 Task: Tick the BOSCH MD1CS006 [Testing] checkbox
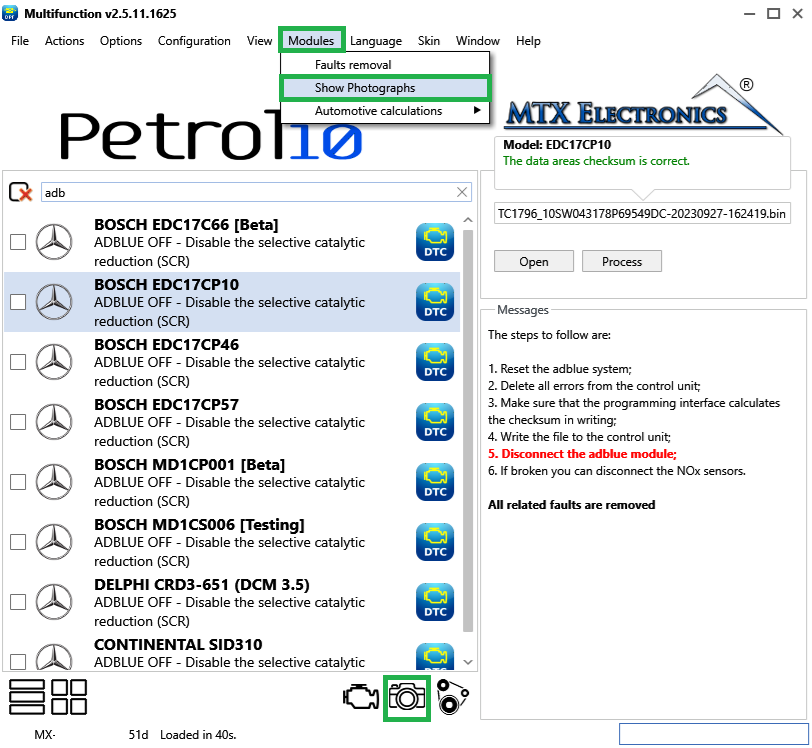[18, 542]
